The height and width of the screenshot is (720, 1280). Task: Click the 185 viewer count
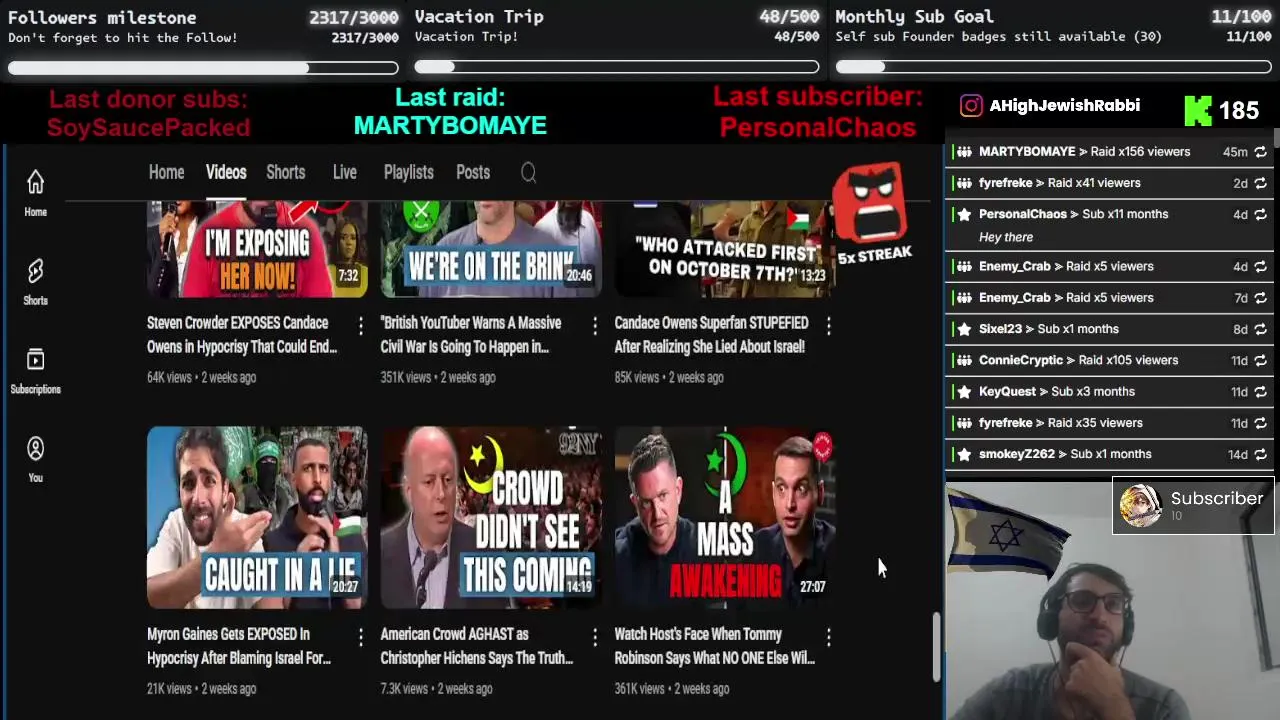click(1238, 111)
